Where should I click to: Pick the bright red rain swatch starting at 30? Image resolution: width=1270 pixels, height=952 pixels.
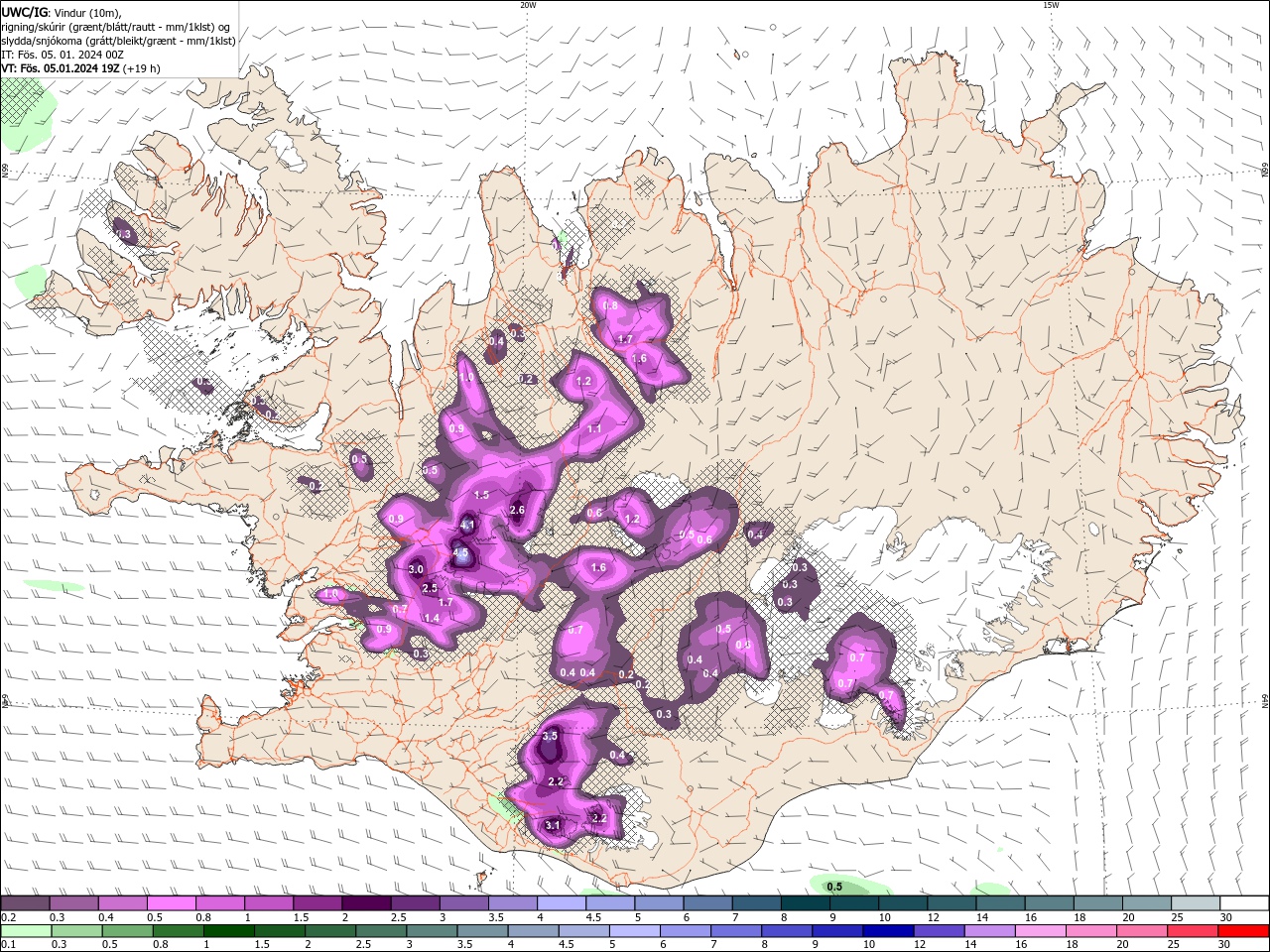point(1243,931)
